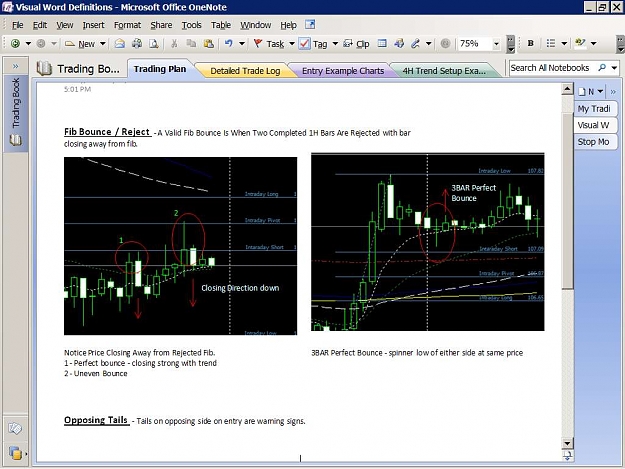Click the Clip screen clipping button
The height and width of the screenshot is (469, 625).
click(356, 44)
